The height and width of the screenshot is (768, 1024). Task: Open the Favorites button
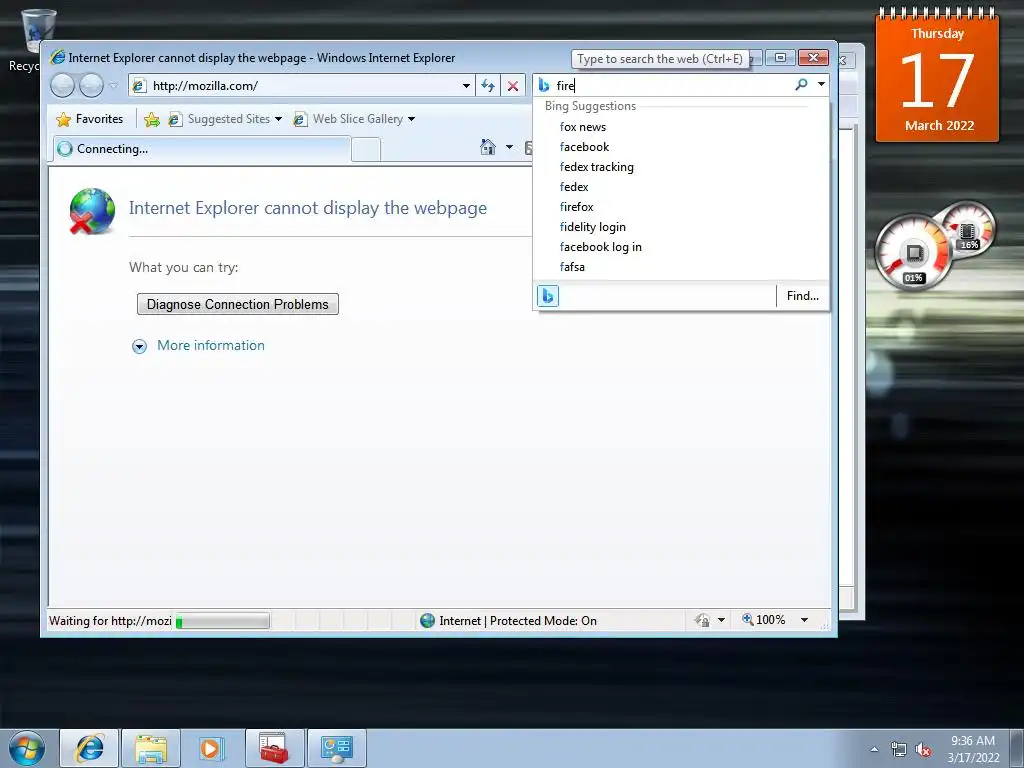(x=90, y=119)
